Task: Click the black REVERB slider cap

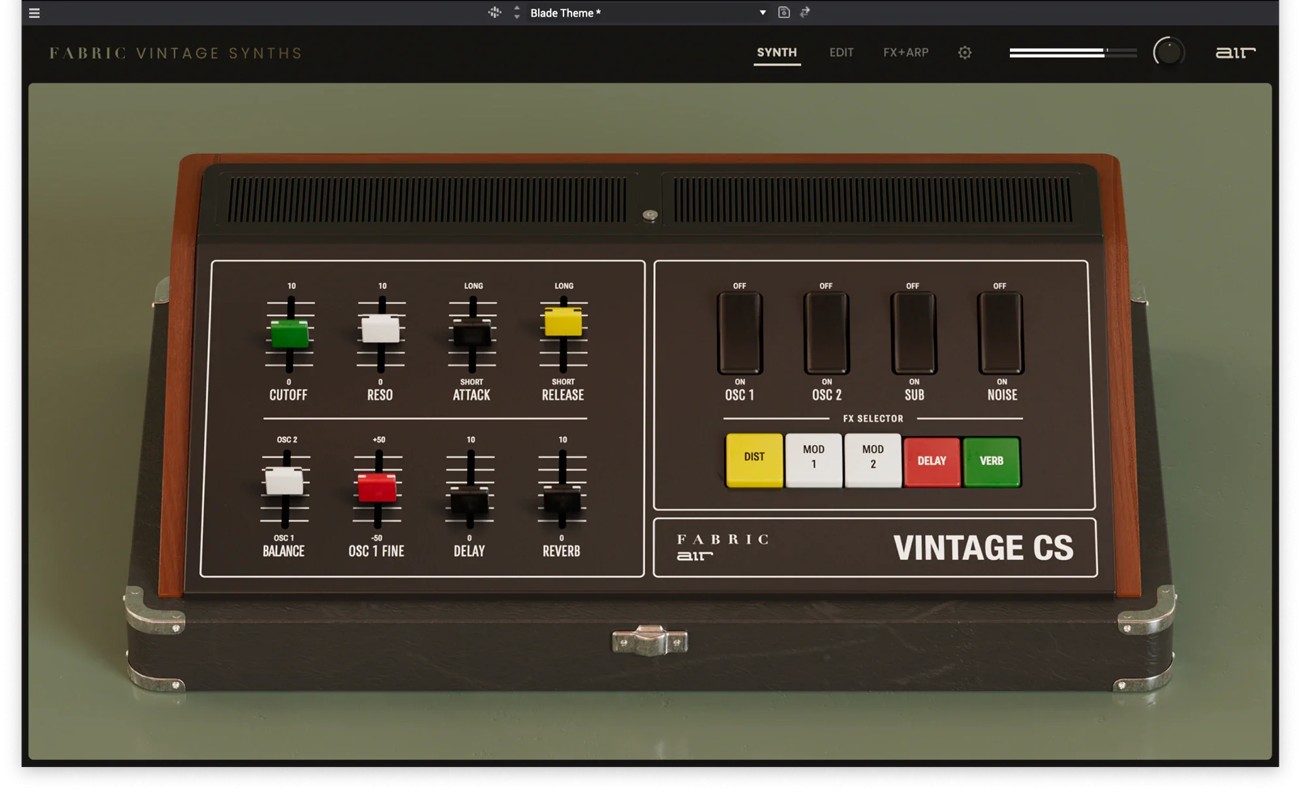Action: [x=562, y=500]
